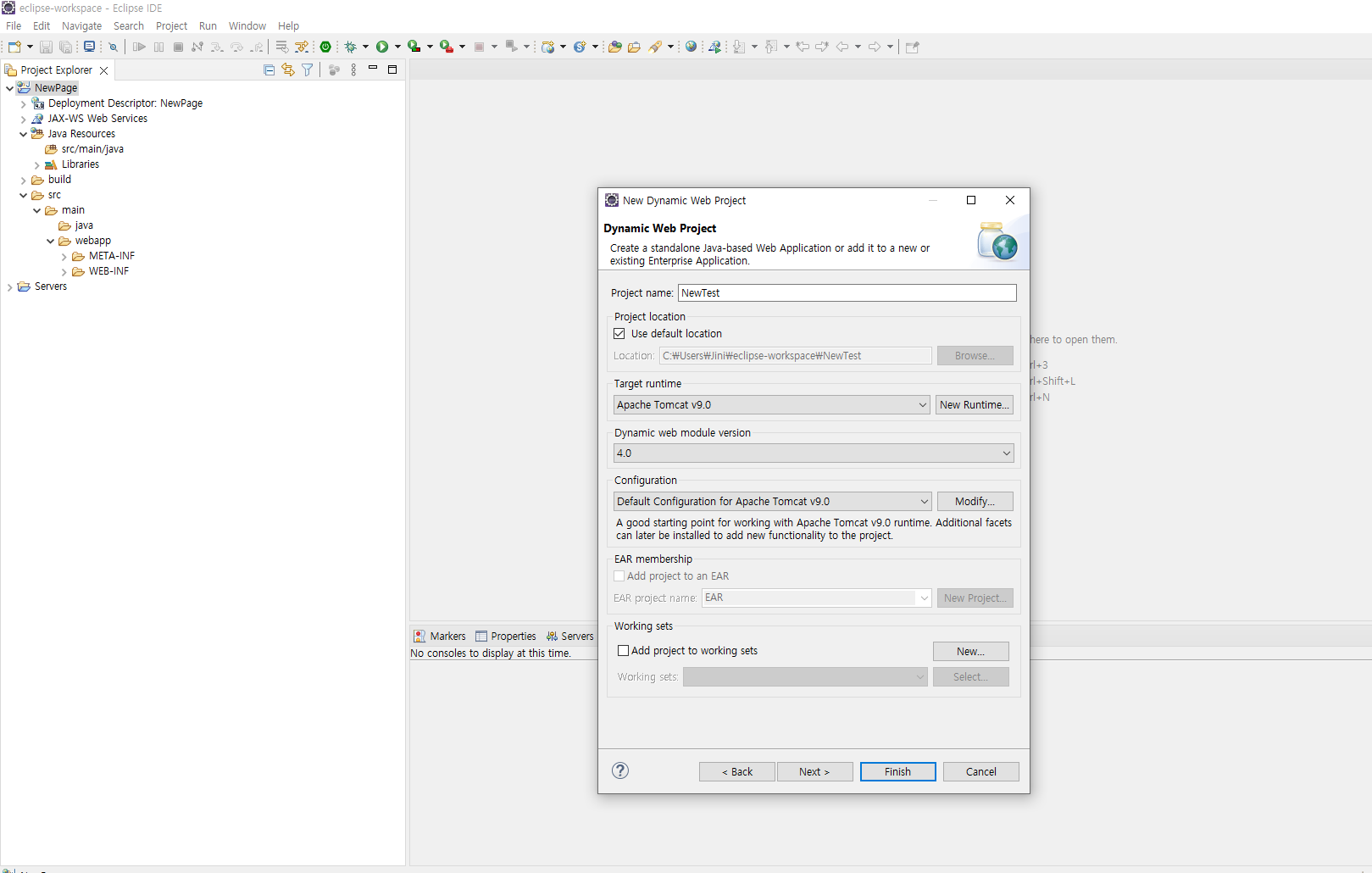Click the Save All toolbar icon

click(65, 47)
